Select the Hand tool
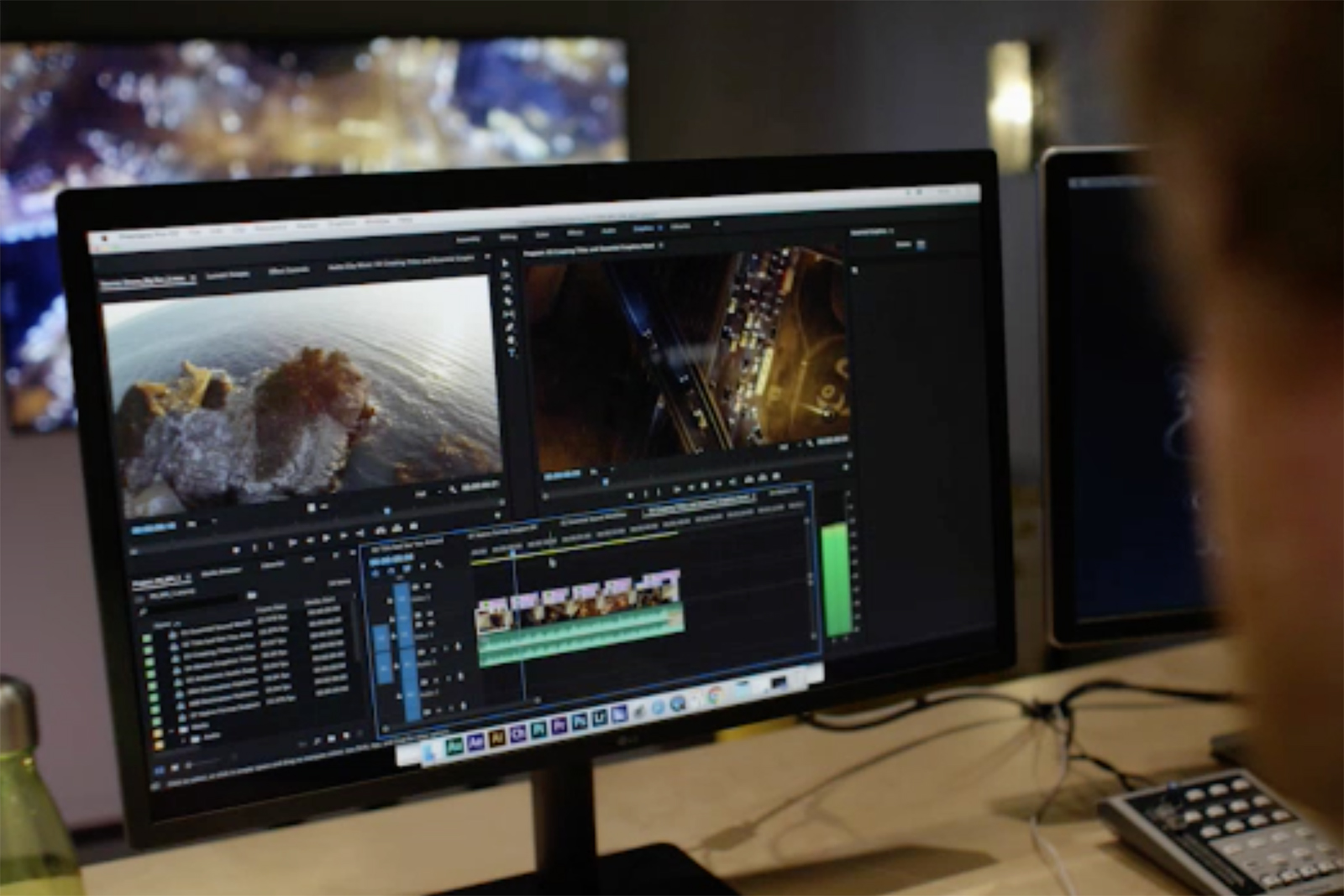Viewport: 1344px width, 896px height. click(x=511, y=340)
